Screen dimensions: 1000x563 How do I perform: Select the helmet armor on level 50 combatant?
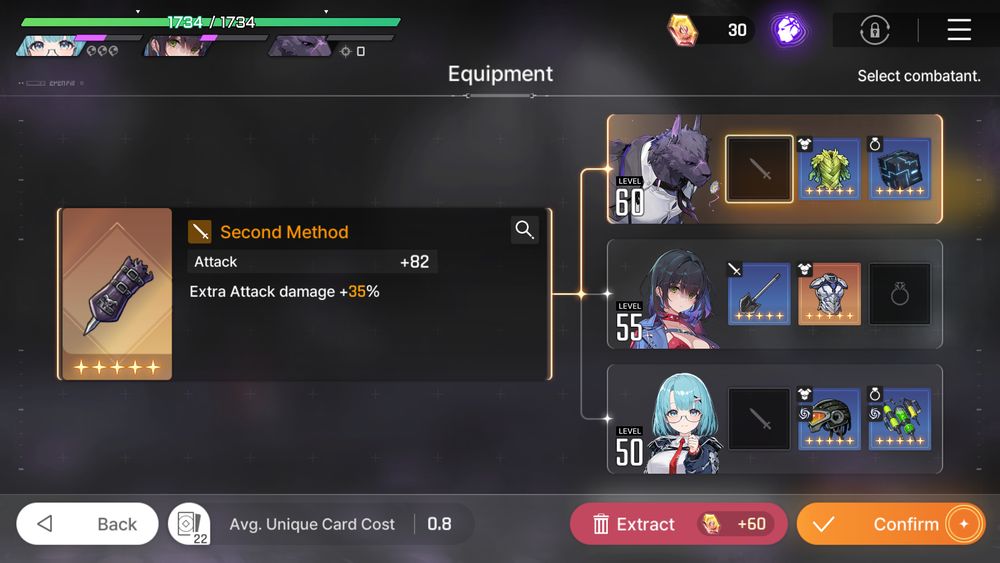[x=829, y=419]
